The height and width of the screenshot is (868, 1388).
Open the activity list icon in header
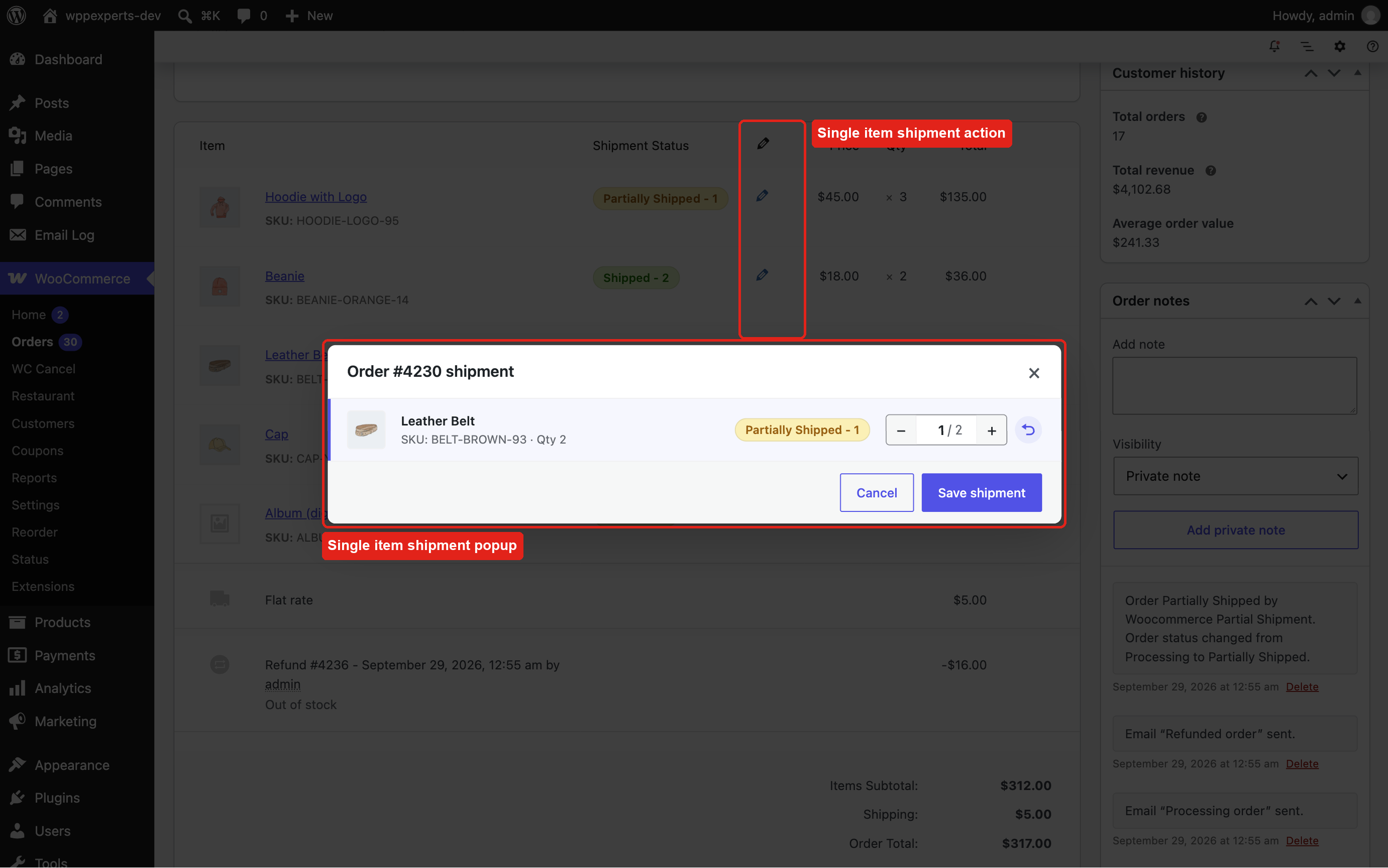pos(1307,47)
